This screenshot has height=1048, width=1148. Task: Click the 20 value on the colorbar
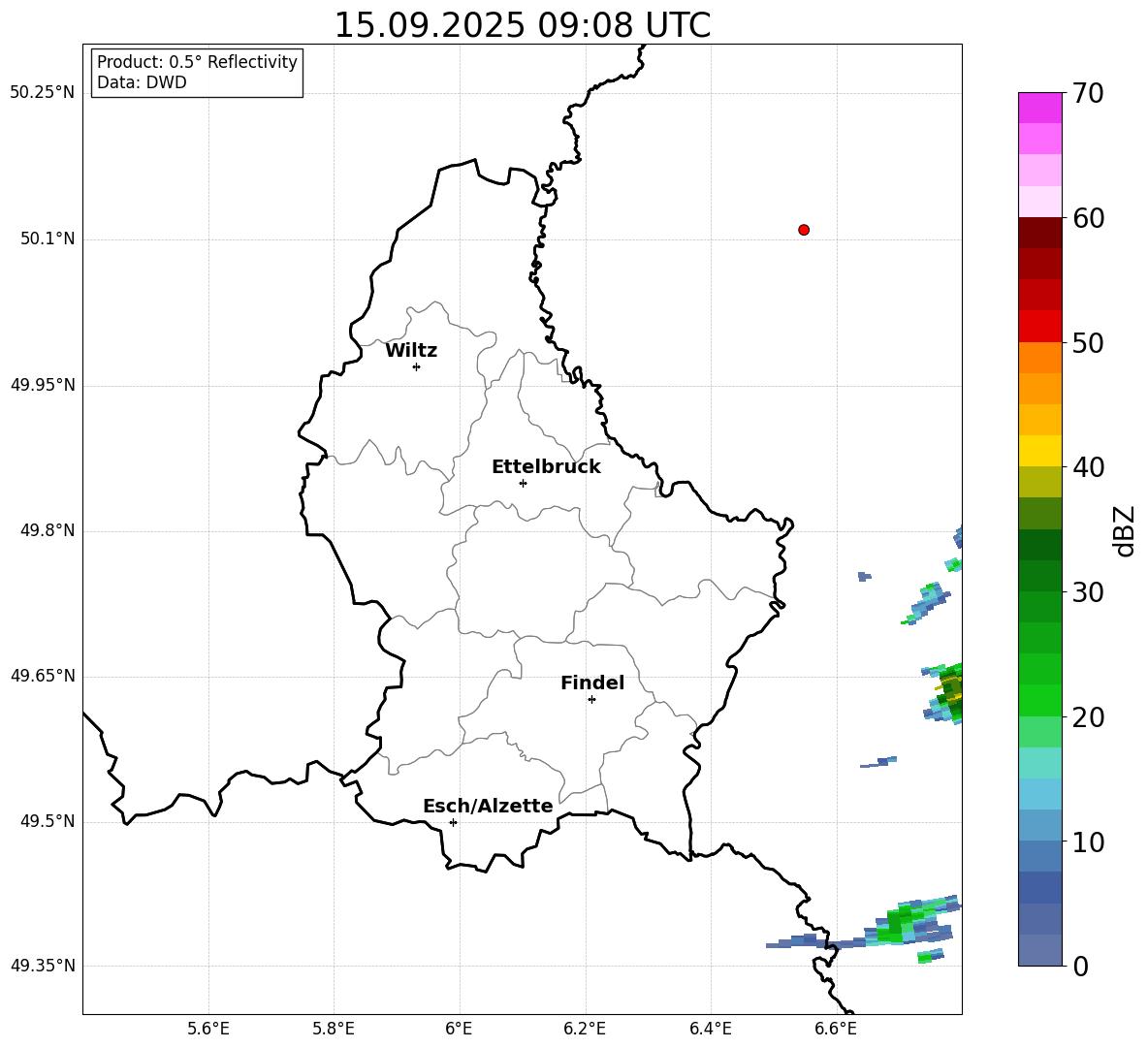(x=1088, y=716)
